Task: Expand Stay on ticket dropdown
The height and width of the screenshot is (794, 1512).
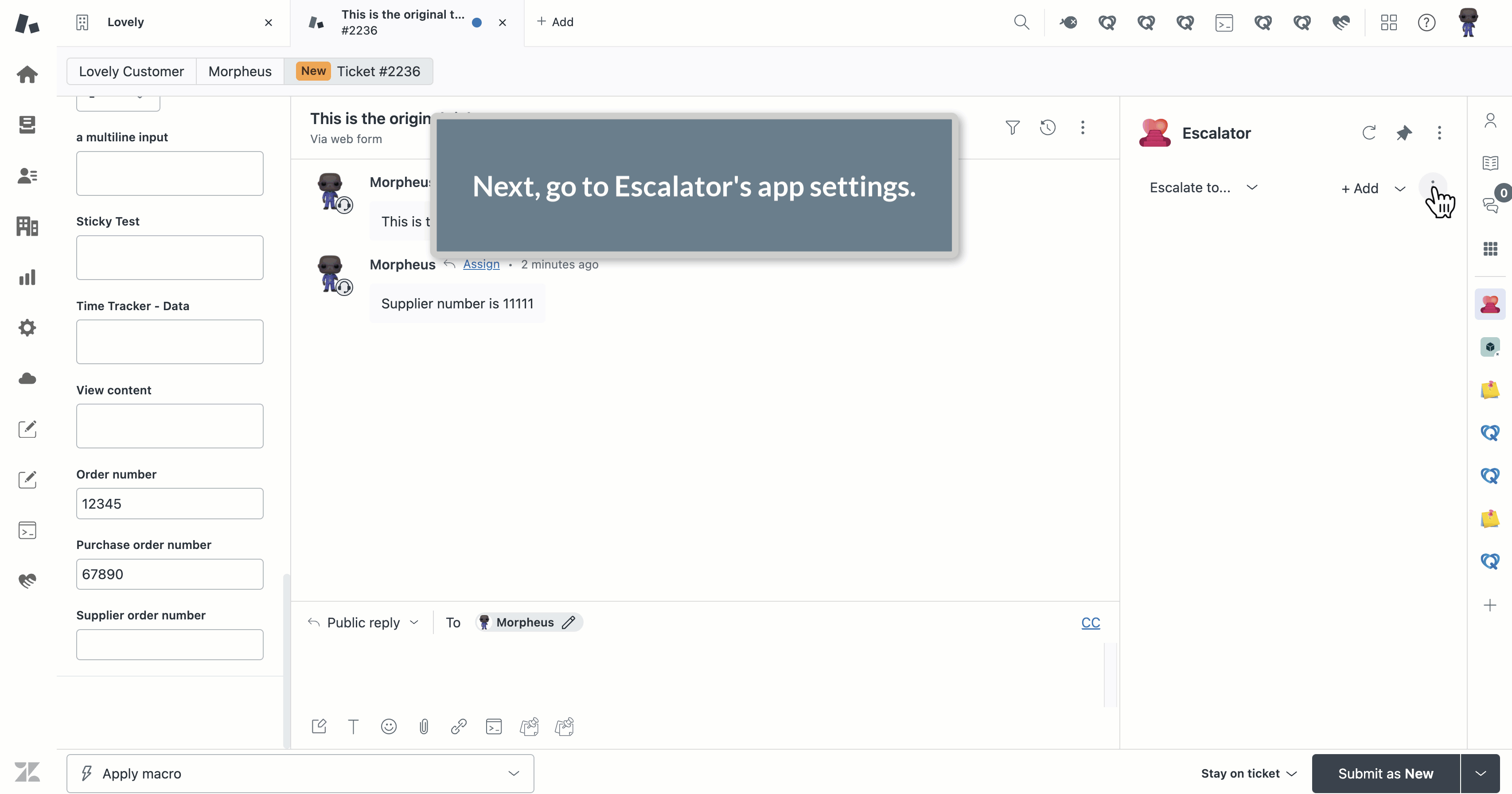Action: coord(1248,774)
